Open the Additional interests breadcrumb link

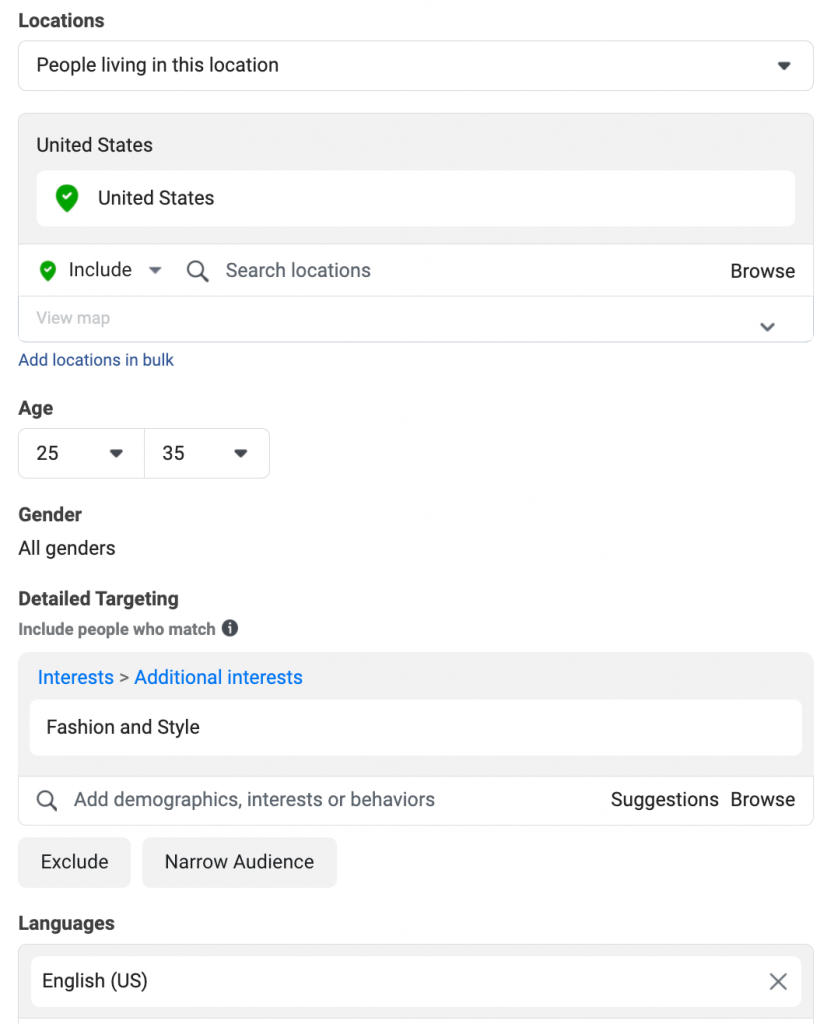click(218, 677)
